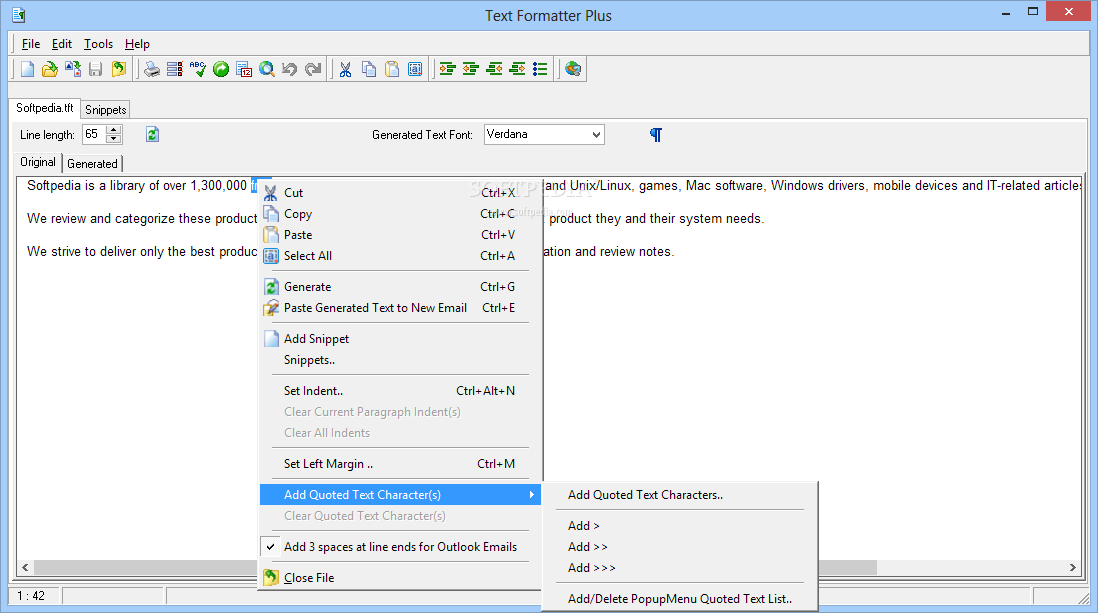
Task: Expand the 'Add Quoted Text Character(s)' submenu
Action: click(x=400, y=495)
